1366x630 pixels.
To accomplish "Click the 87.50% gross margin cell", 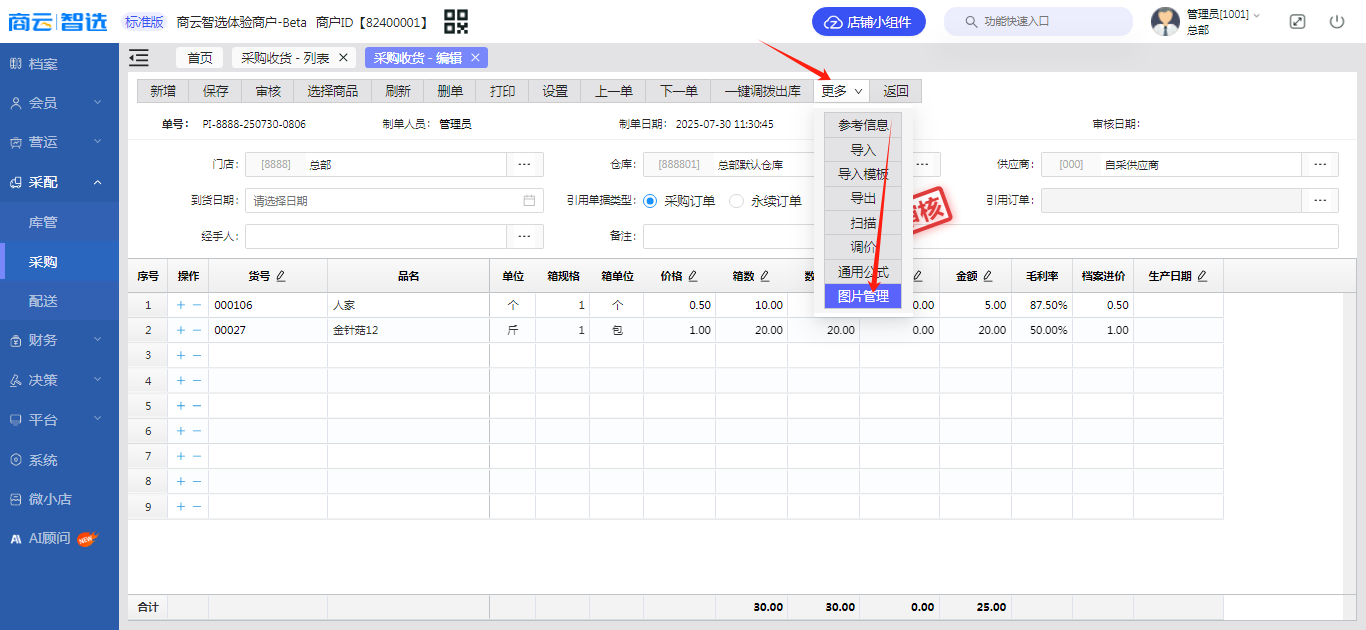I will point(1043,305).
